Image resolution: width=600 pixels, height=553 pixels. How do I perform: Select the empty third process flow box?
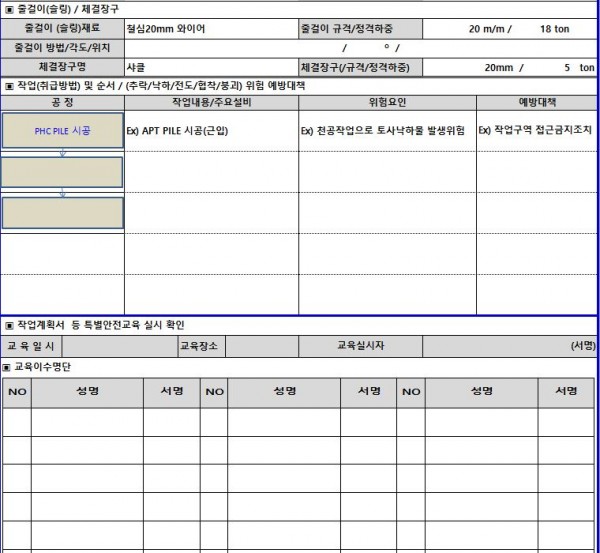(x=62, y=213)
